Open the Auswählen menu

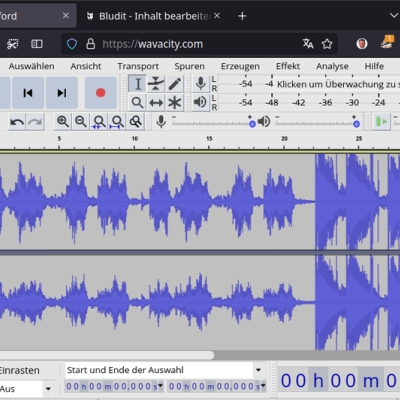click(x=31, y=66)
